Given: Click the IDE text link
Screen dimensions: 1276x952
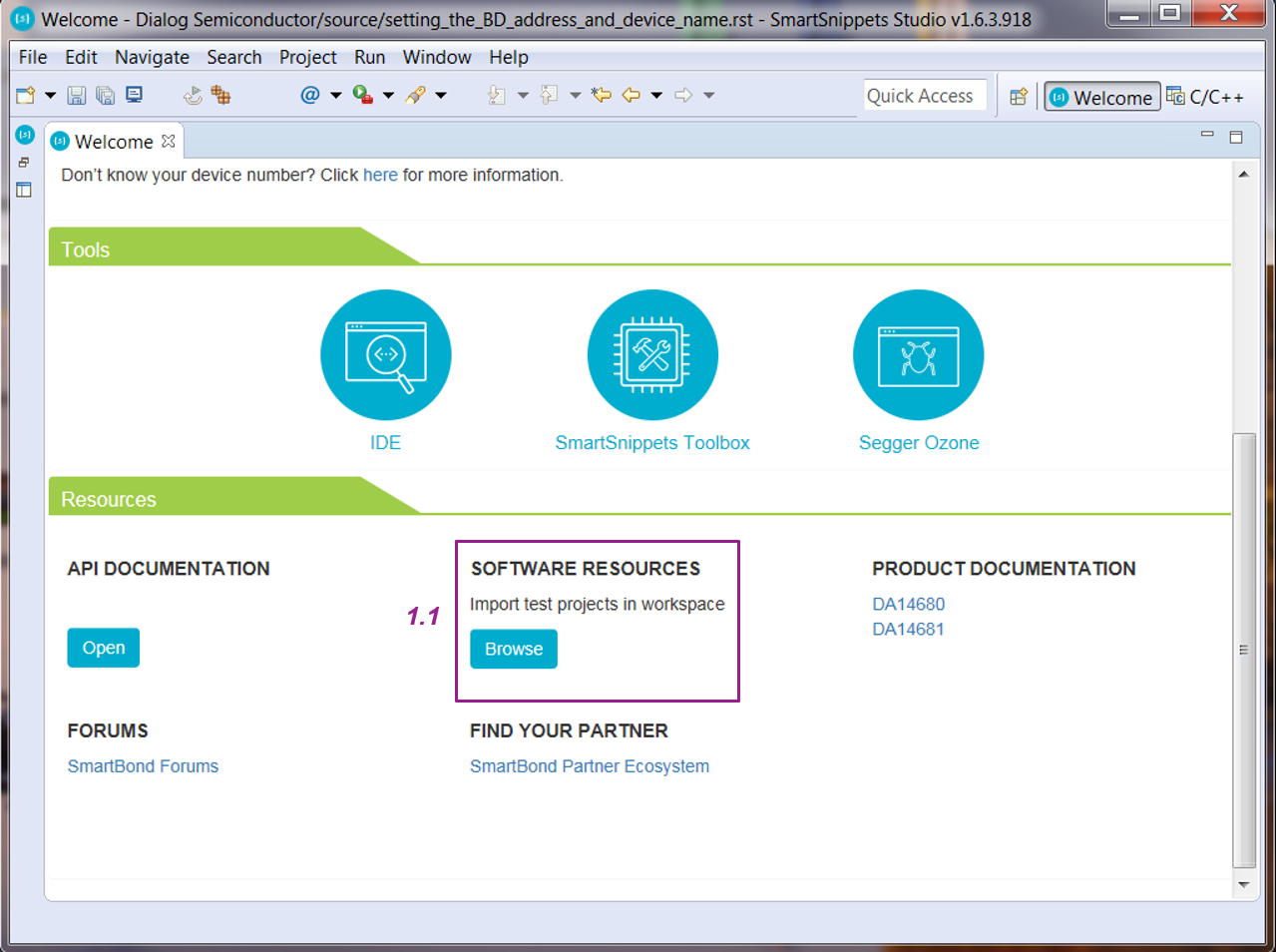Looking at the screenshot, I should pos(385,443).
